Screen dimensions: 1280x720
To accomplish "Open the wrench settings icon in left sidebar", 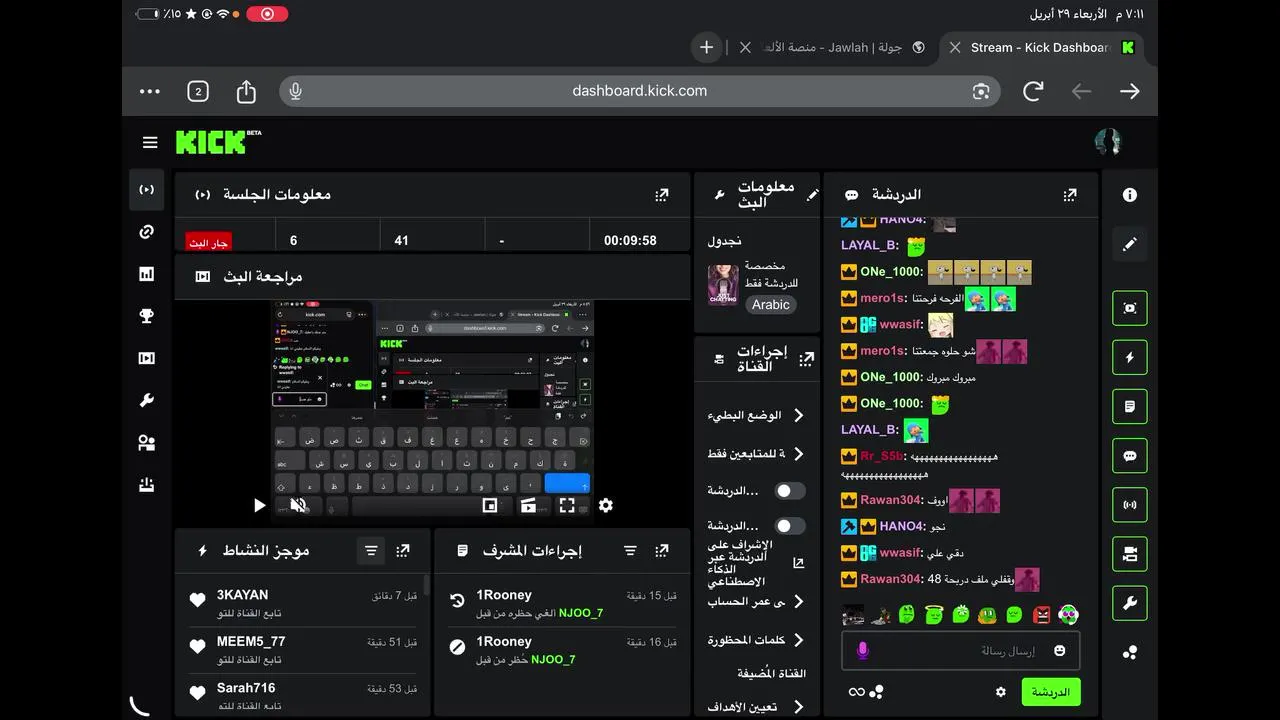I will click(147, 401).
